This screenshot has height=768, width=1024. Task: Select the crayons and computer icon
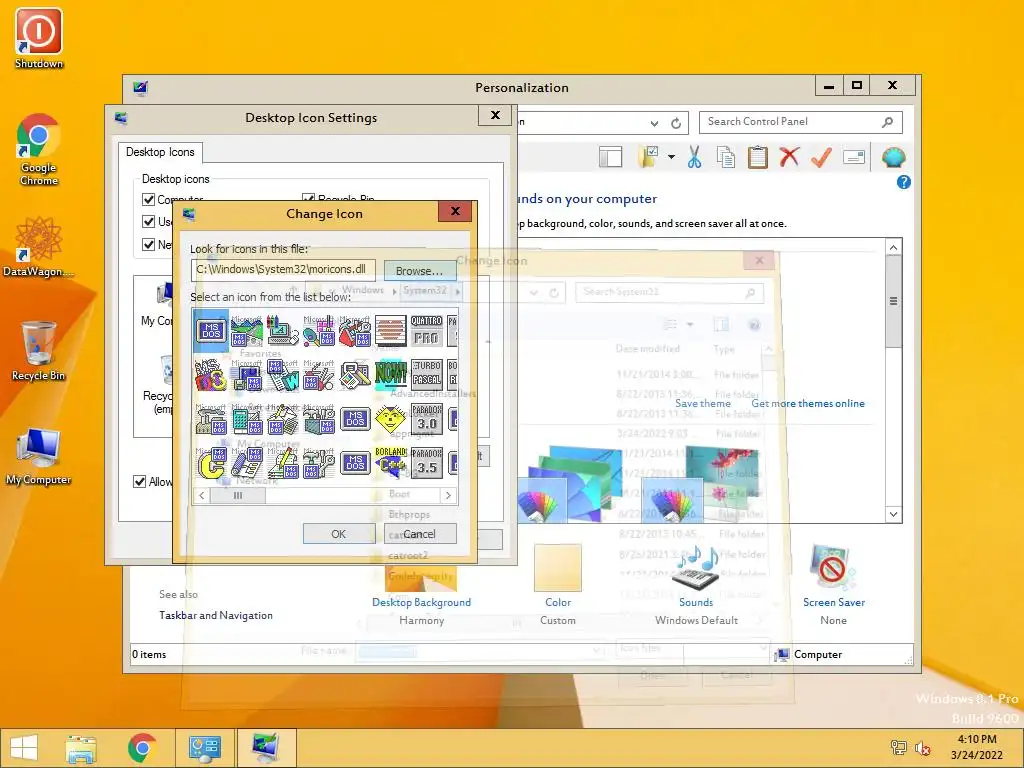click(283, 330)
